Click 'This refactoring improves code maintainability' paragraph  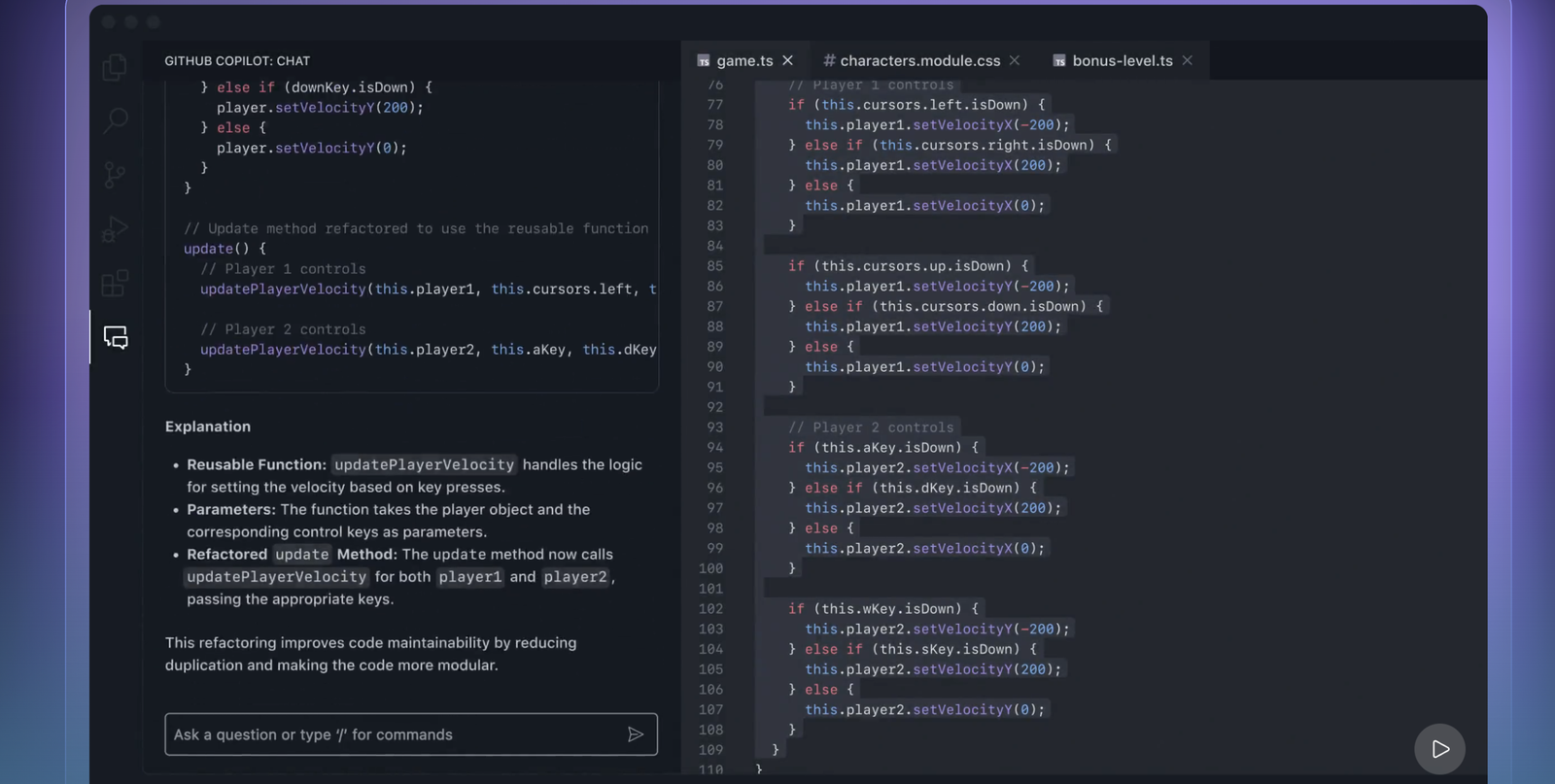coord(370,654)
